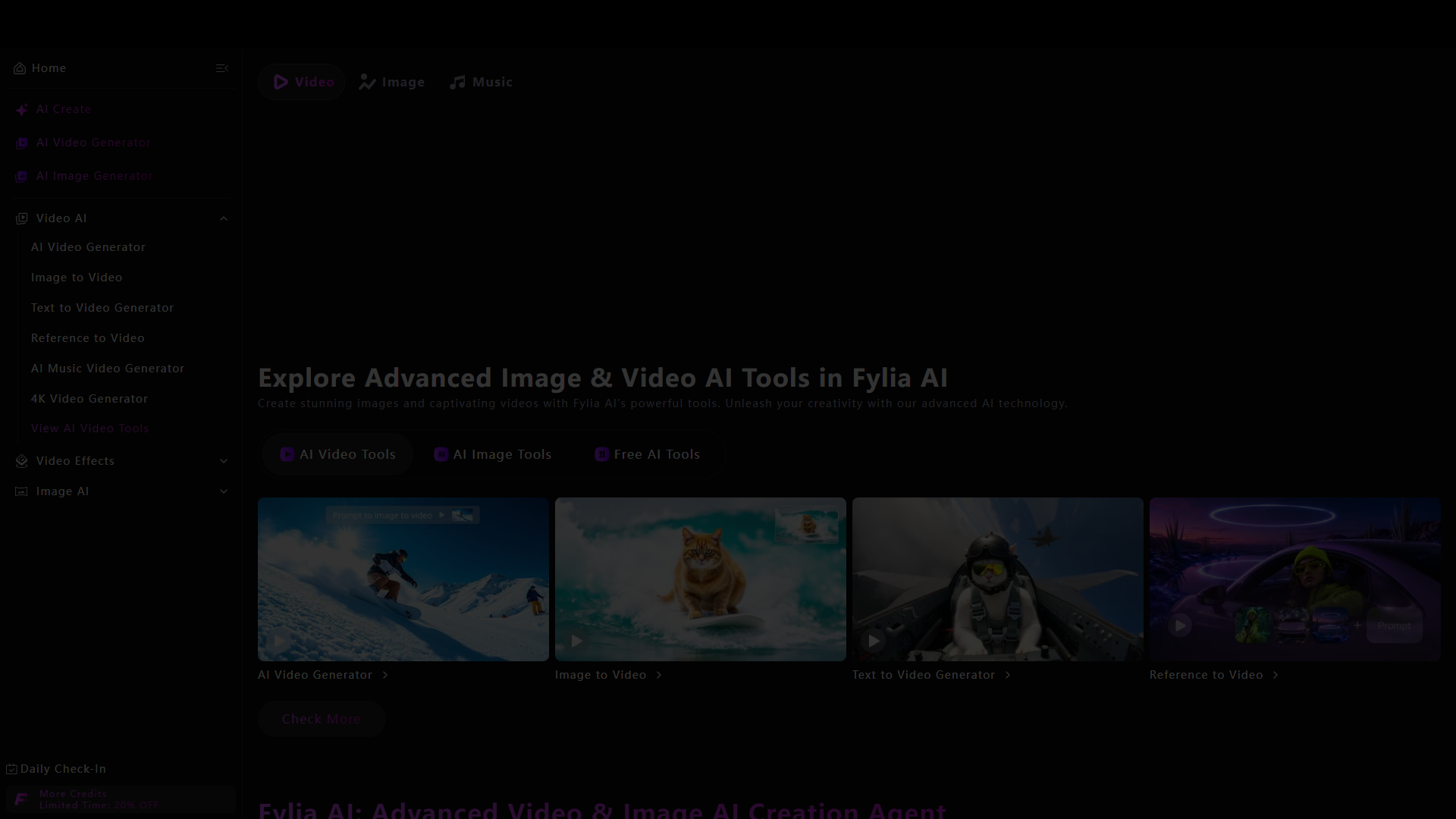Click the top AI Video Generator sidebar icon
1456x819 pixels.
coord(22,143)
